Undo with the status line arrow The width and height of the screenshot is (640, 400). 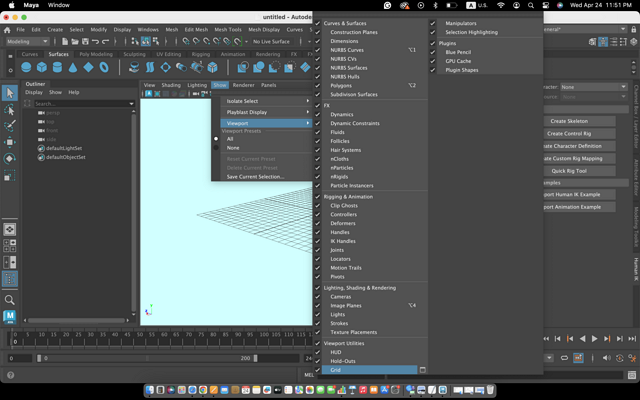pyautogui.click(x=96, y=41)
